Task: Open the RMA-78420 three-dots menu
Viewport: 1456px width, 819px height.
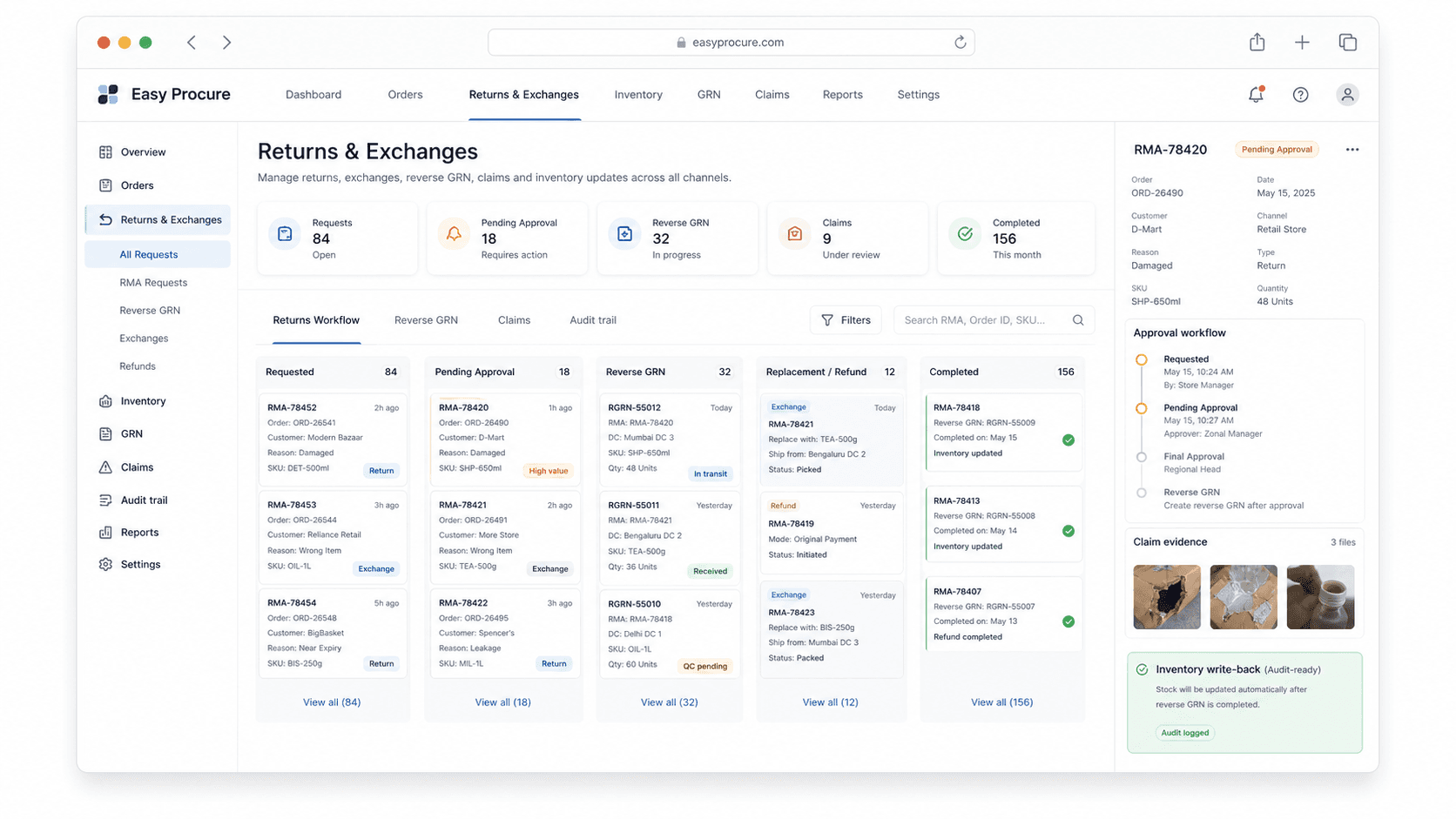Action: (x=1352, y=150)
